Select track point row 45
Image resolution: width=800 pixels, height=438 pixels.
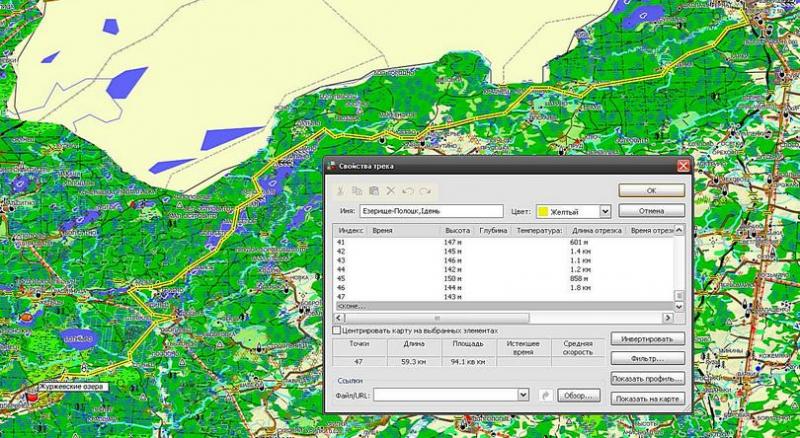click(x=504, y=279)
